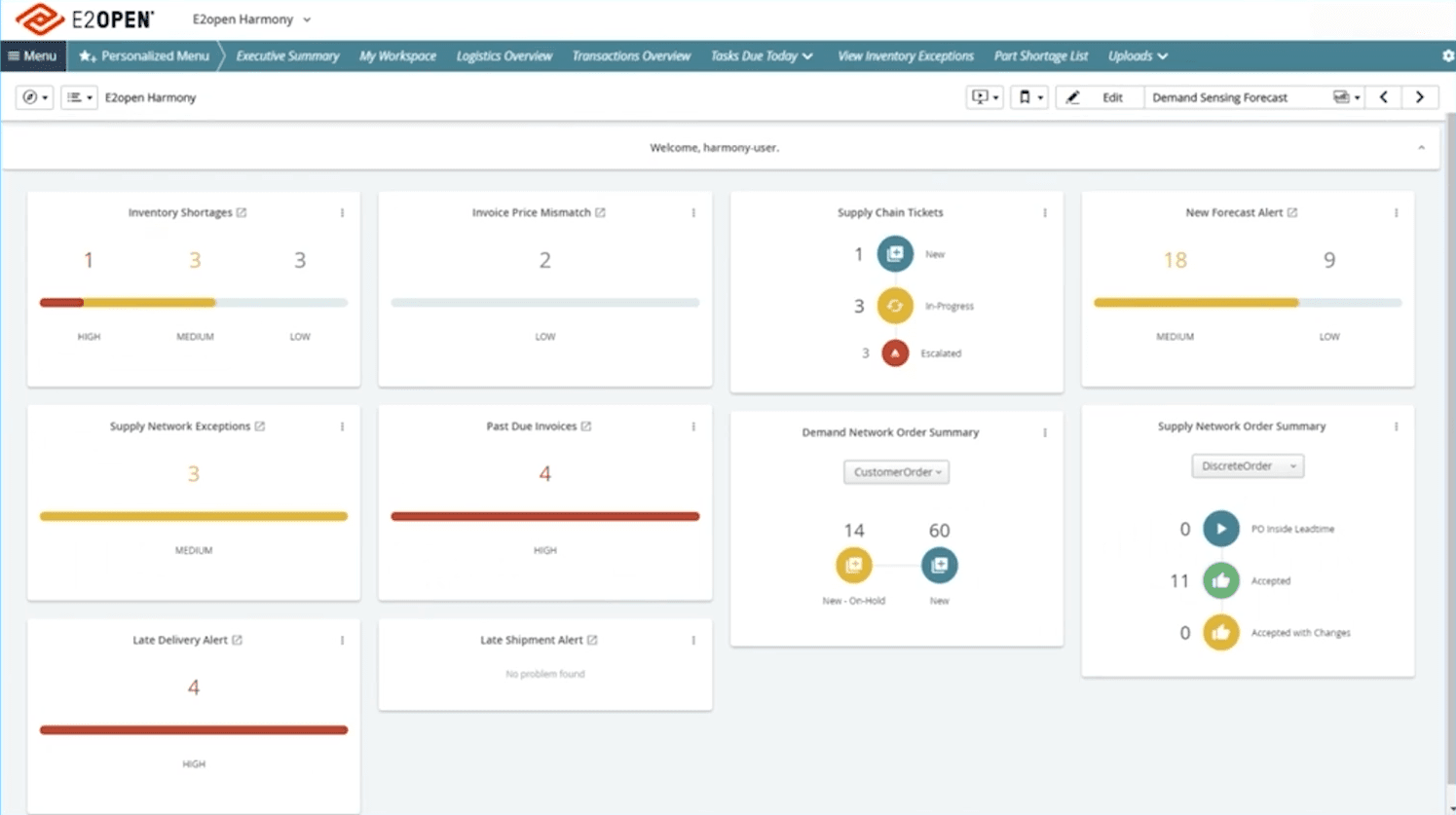Open the Inventory Shortages card link
Viewport: 1456px width, 815px height.
243,211
